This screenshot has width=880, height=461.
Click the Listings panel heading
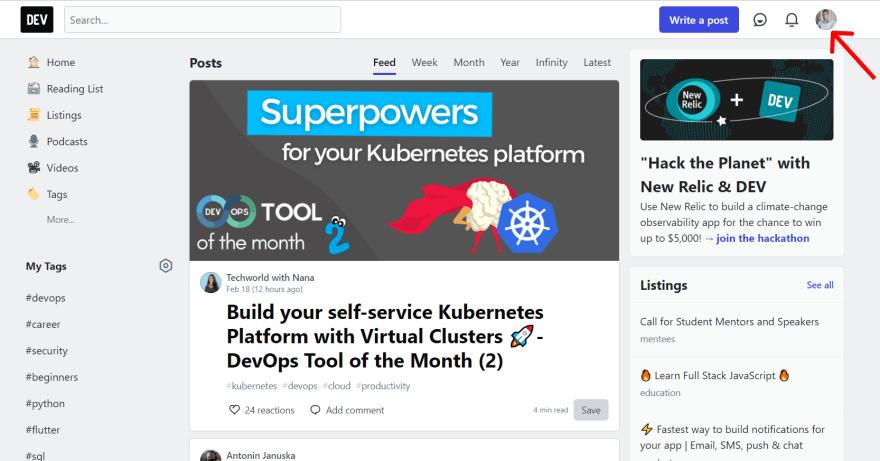tap(663, 285)
